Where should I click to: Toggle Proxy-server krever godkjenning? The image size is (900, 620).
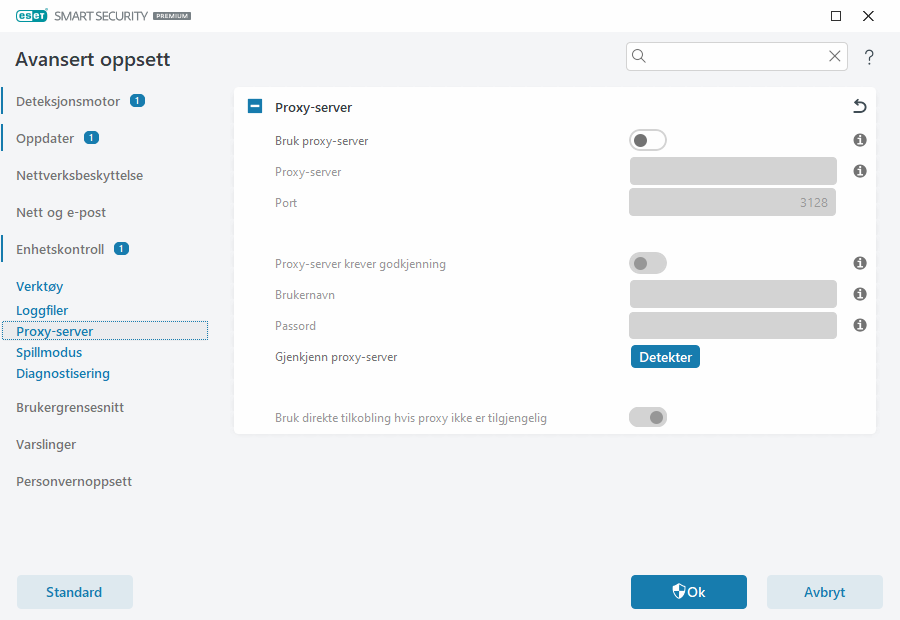(x=647, y=263)
